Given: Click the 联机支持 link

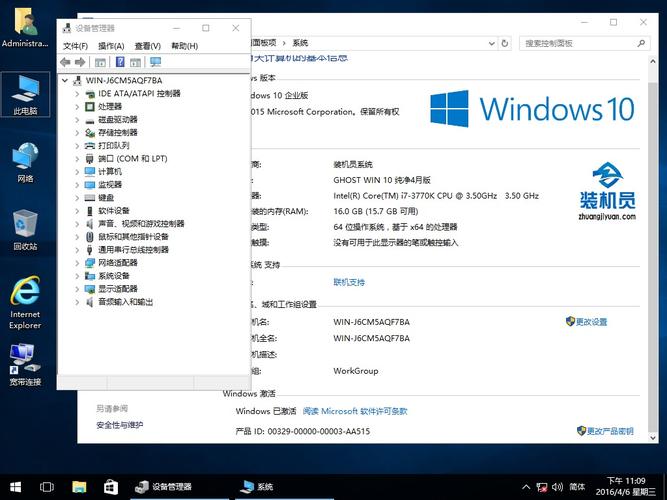Looking at the screenshot, I should click(x=349, y=282).
